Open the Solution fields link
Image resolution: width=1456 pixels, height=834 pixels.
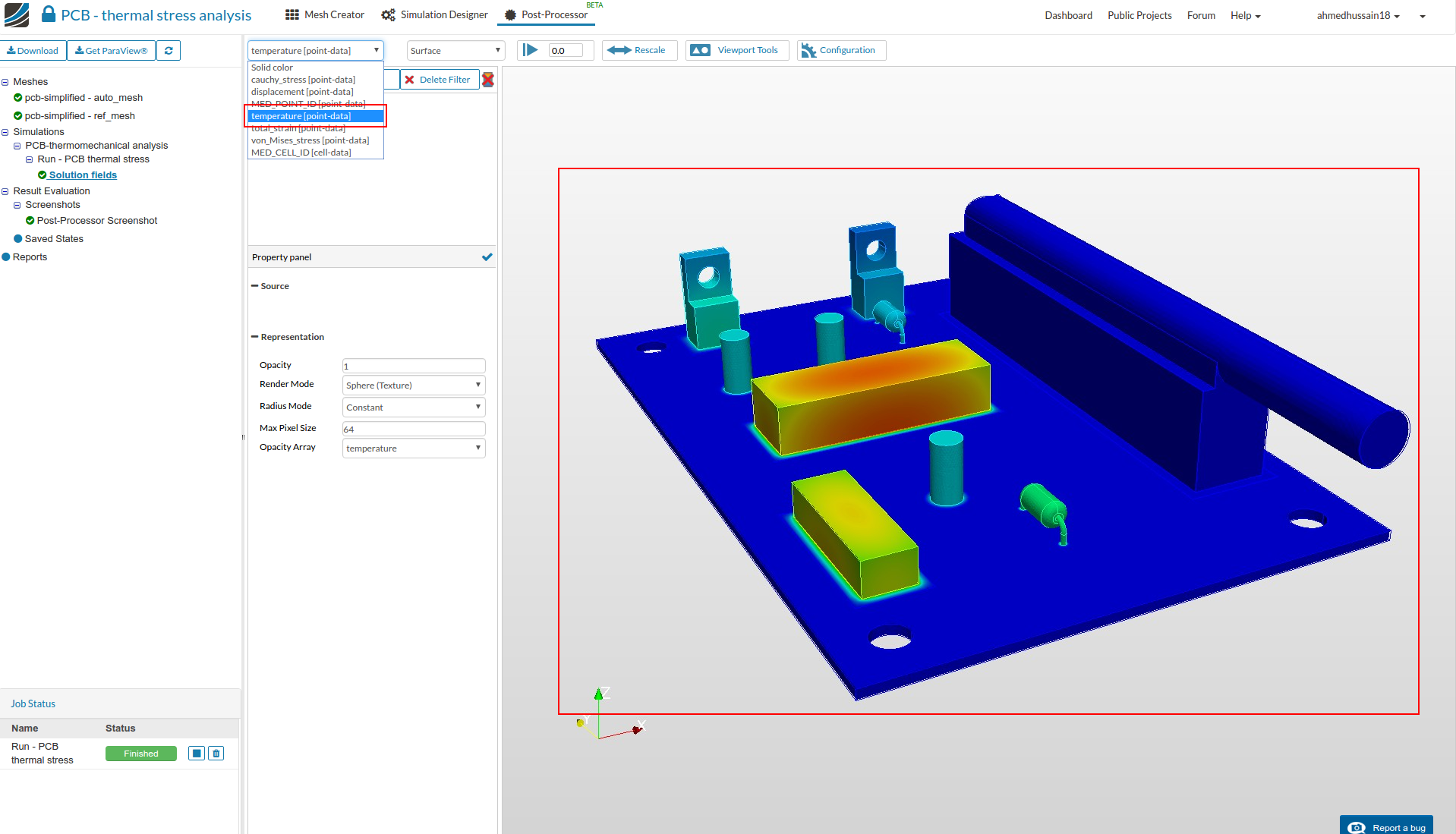[83, 175]
